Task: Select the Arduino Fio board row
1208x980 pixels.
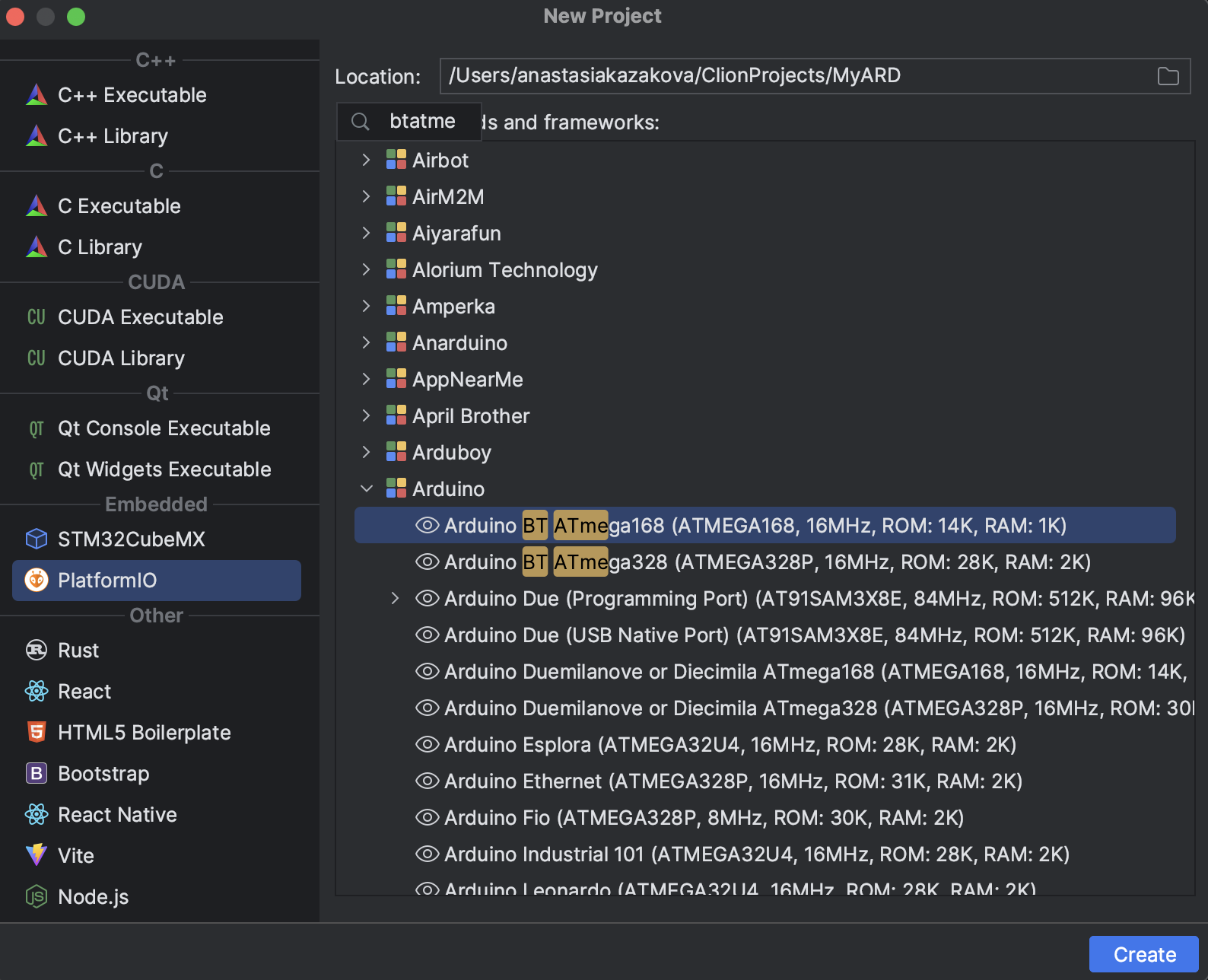Action: click(x=765, y=817)
